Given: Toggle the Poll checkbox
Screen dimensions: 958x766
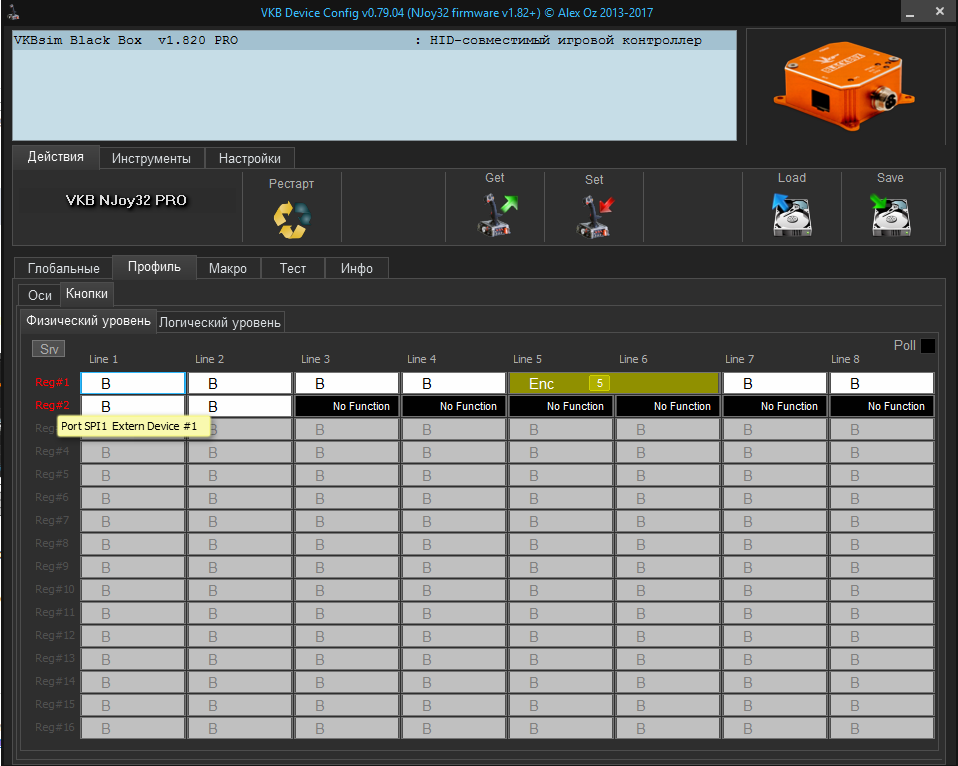Looking at the screenshot, I should 927,346.
